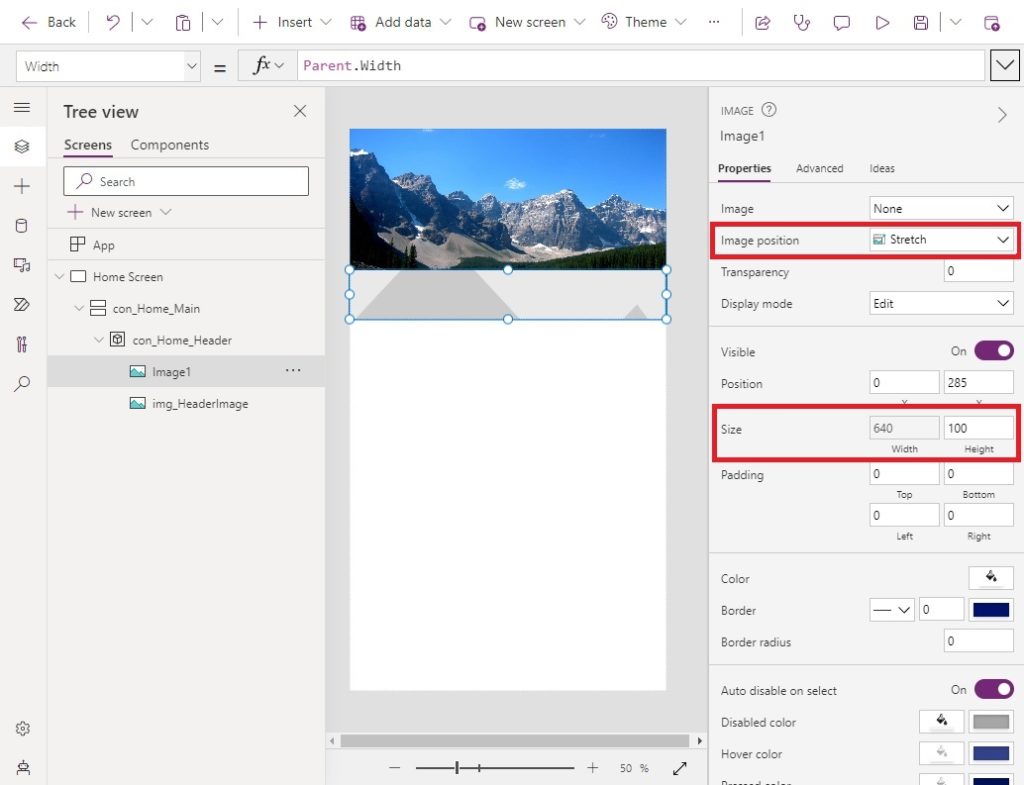1024x785 pixels.
Task: Click the Back button in the top toolbar
Action: 47,21
